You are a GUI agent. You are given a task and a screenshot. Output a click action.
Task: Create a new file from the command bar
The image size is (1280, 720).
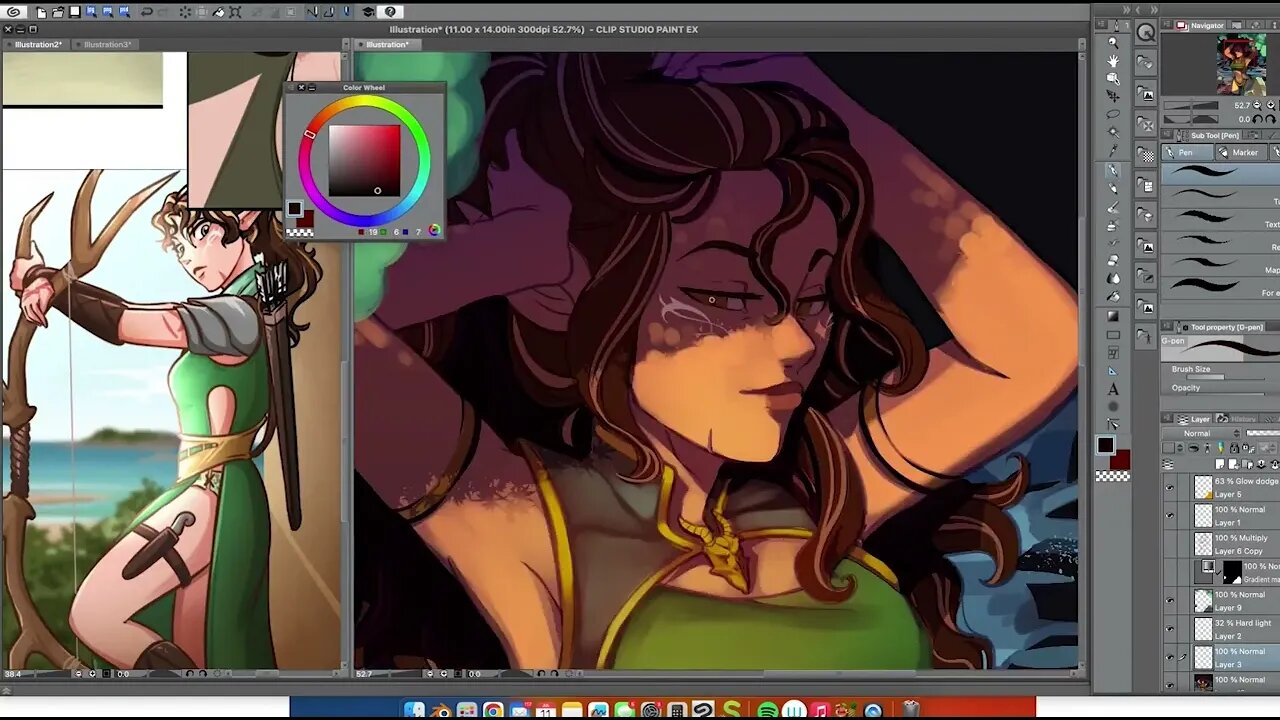point(41,12)
